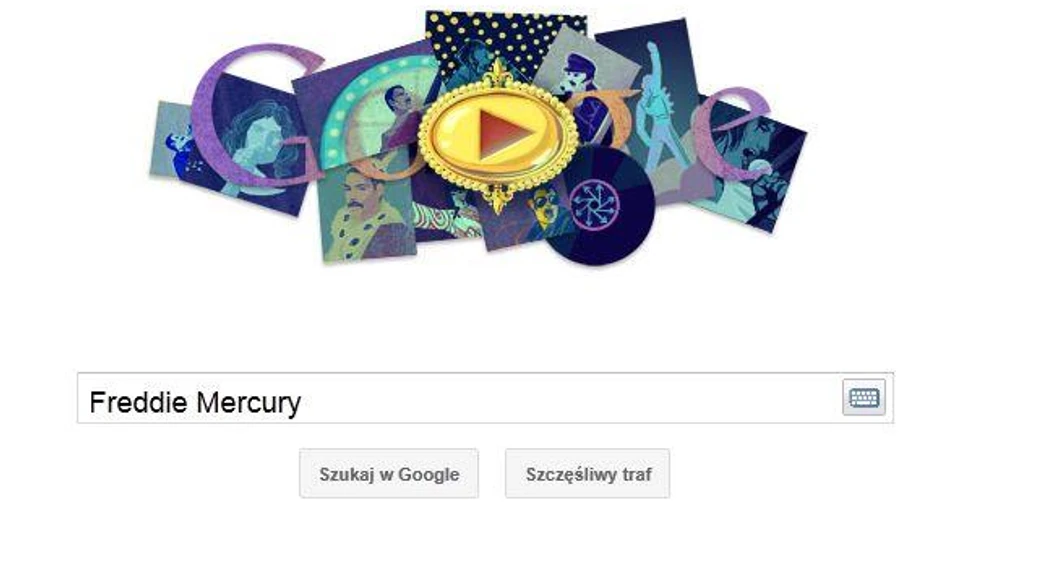Select the mustached man in yellow jacket panel
This screenshot has width=1038, height=584.
pyautogui.click(x=366, y=212)
